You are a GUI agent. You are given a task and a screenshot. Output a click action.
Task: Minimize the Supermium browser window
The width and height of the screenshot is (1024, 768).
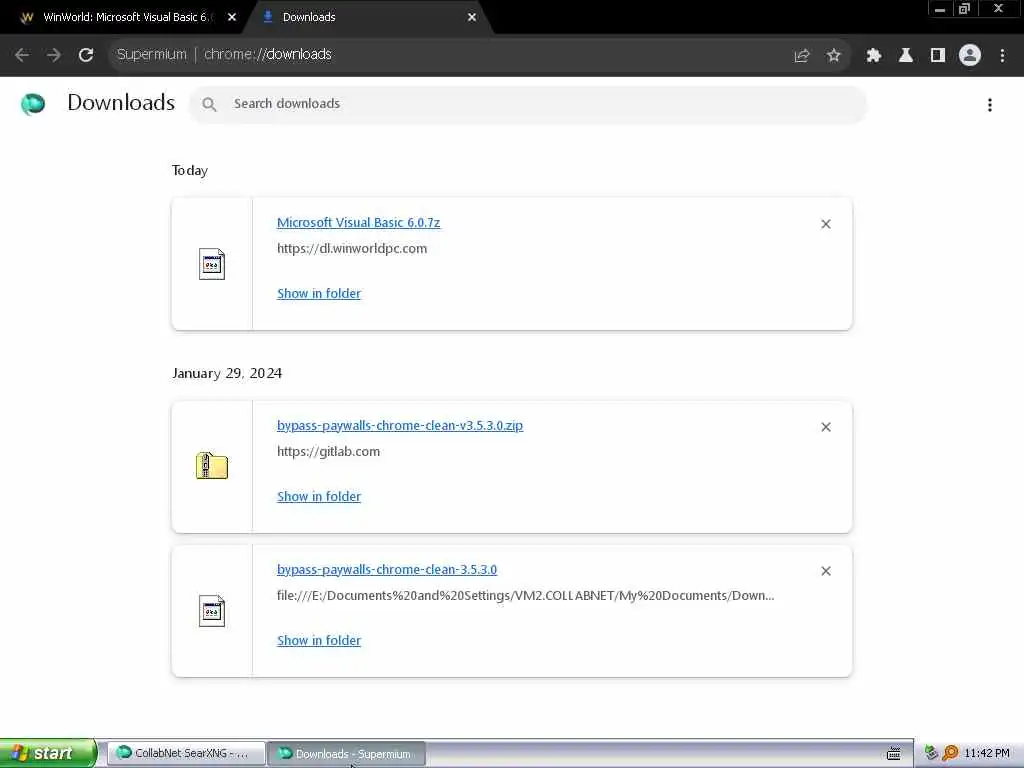pyautogui.click(x=940, y=9)
